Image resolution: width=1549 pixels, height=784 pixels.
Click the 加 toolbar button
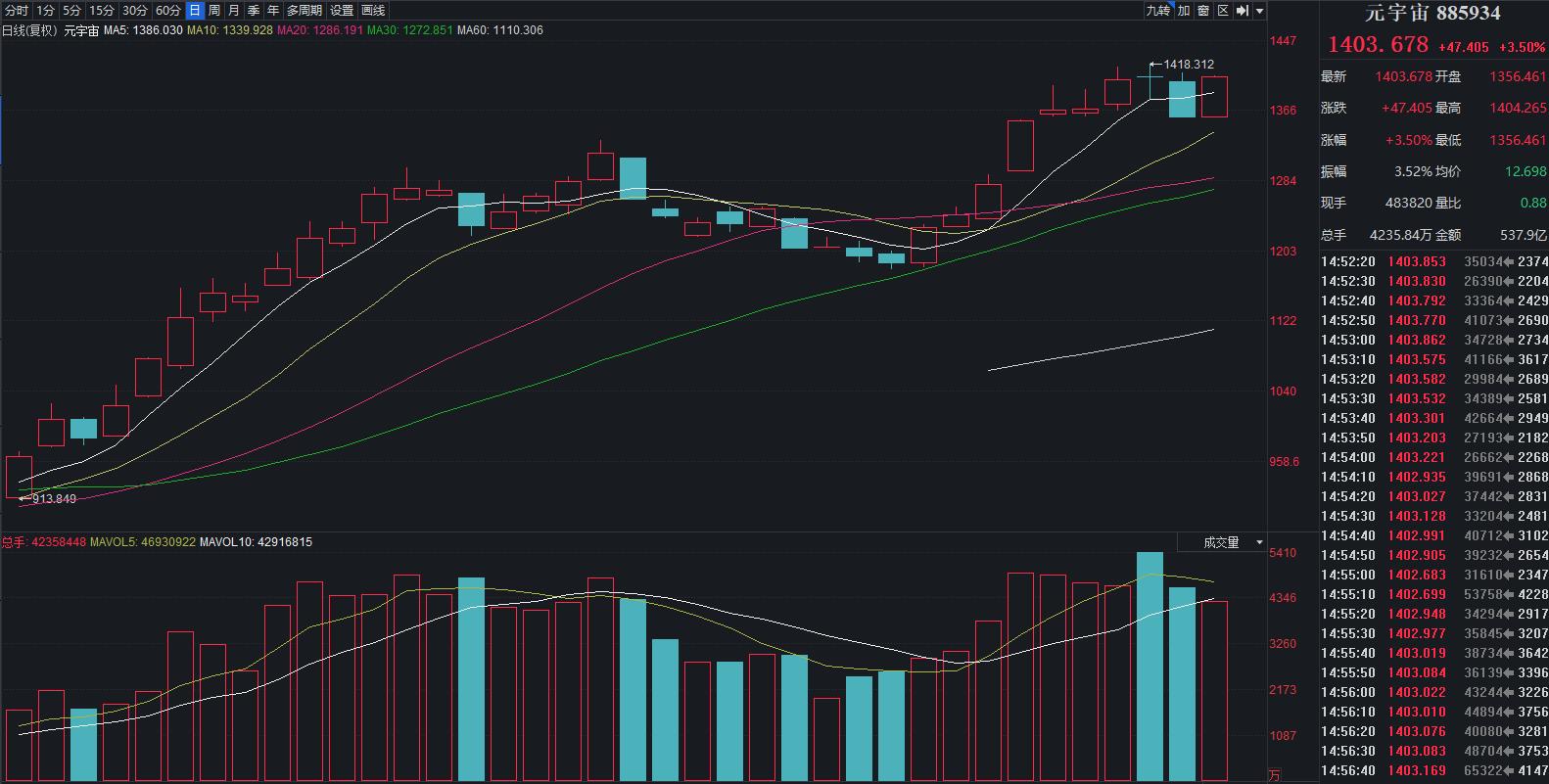(1184, 11)
